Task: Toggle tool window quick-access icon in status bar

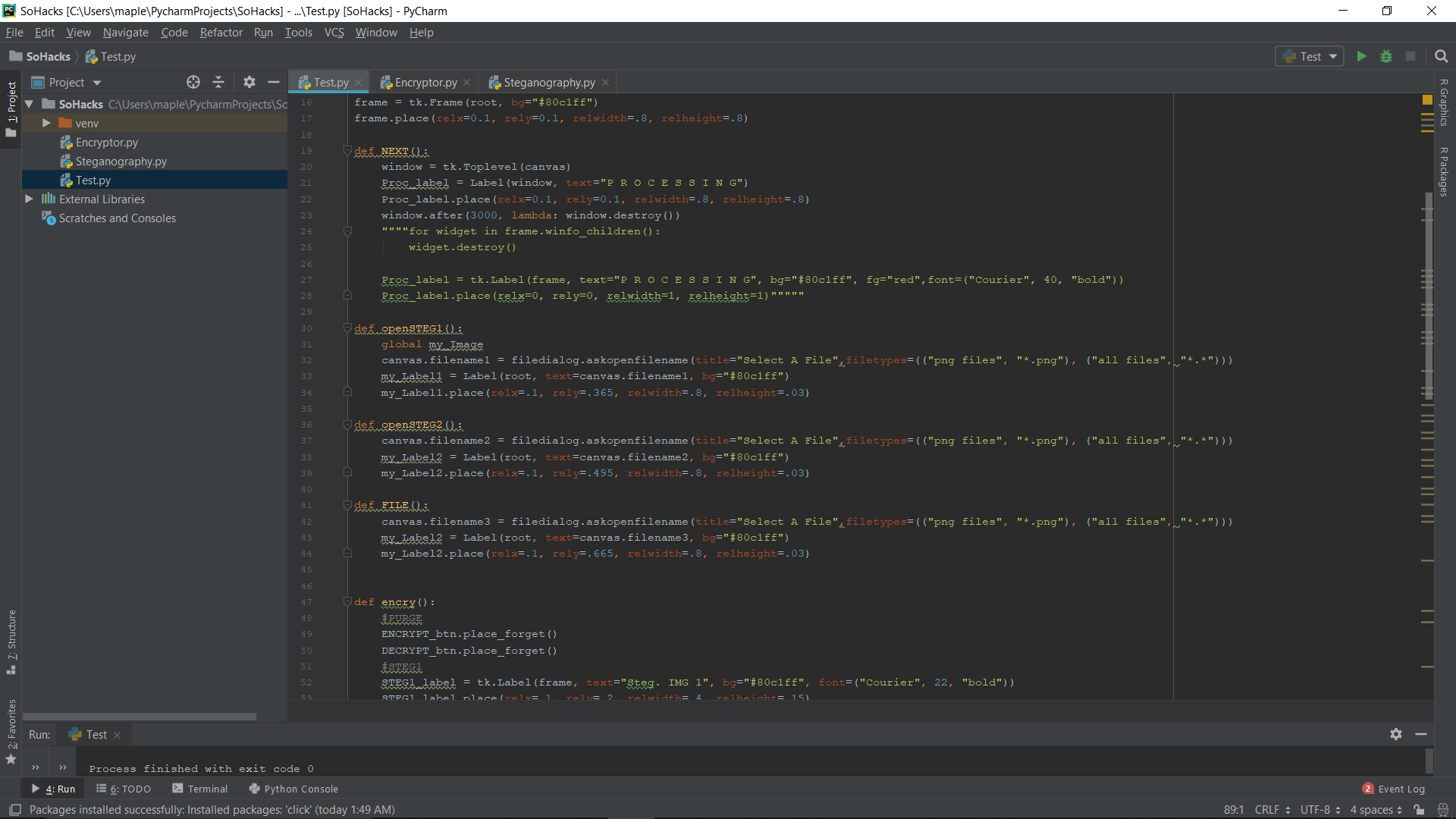Action: (x=14, y=809)
